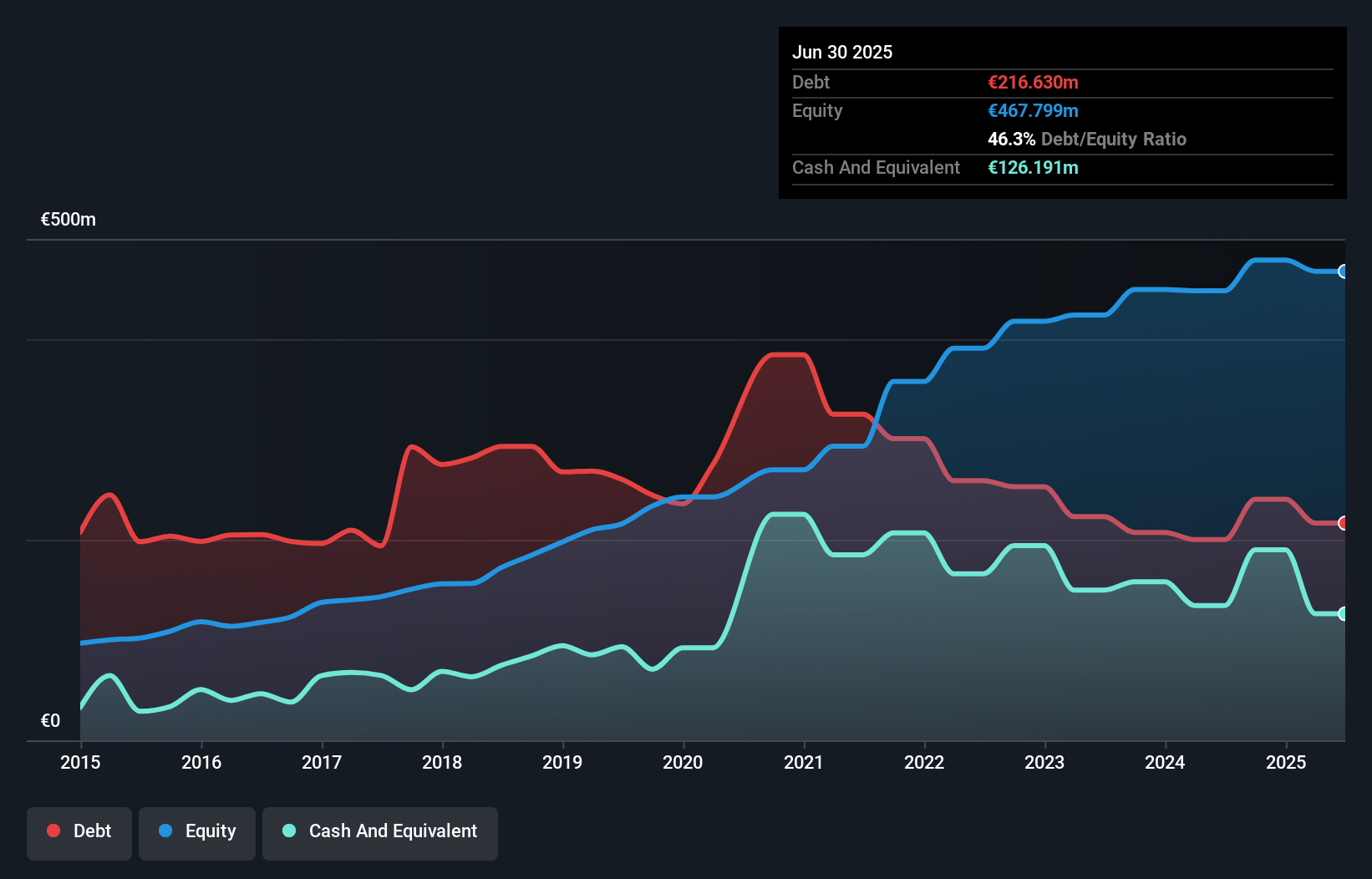Expand the Jun 30 2025 tooltip panel
1372x879 pixels.
click(x=843, y=52)
